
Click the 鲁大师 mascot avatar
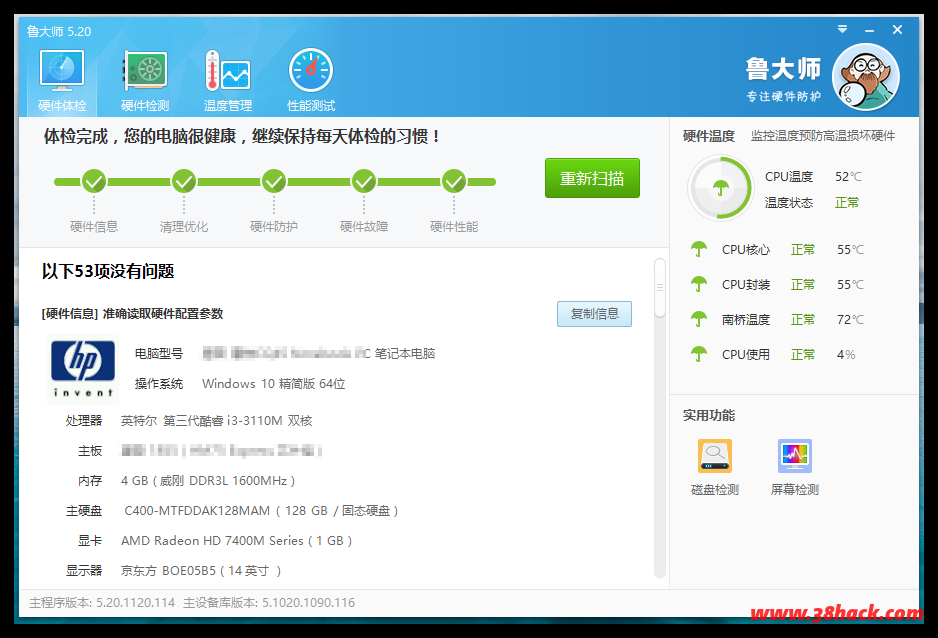(866, 77)
